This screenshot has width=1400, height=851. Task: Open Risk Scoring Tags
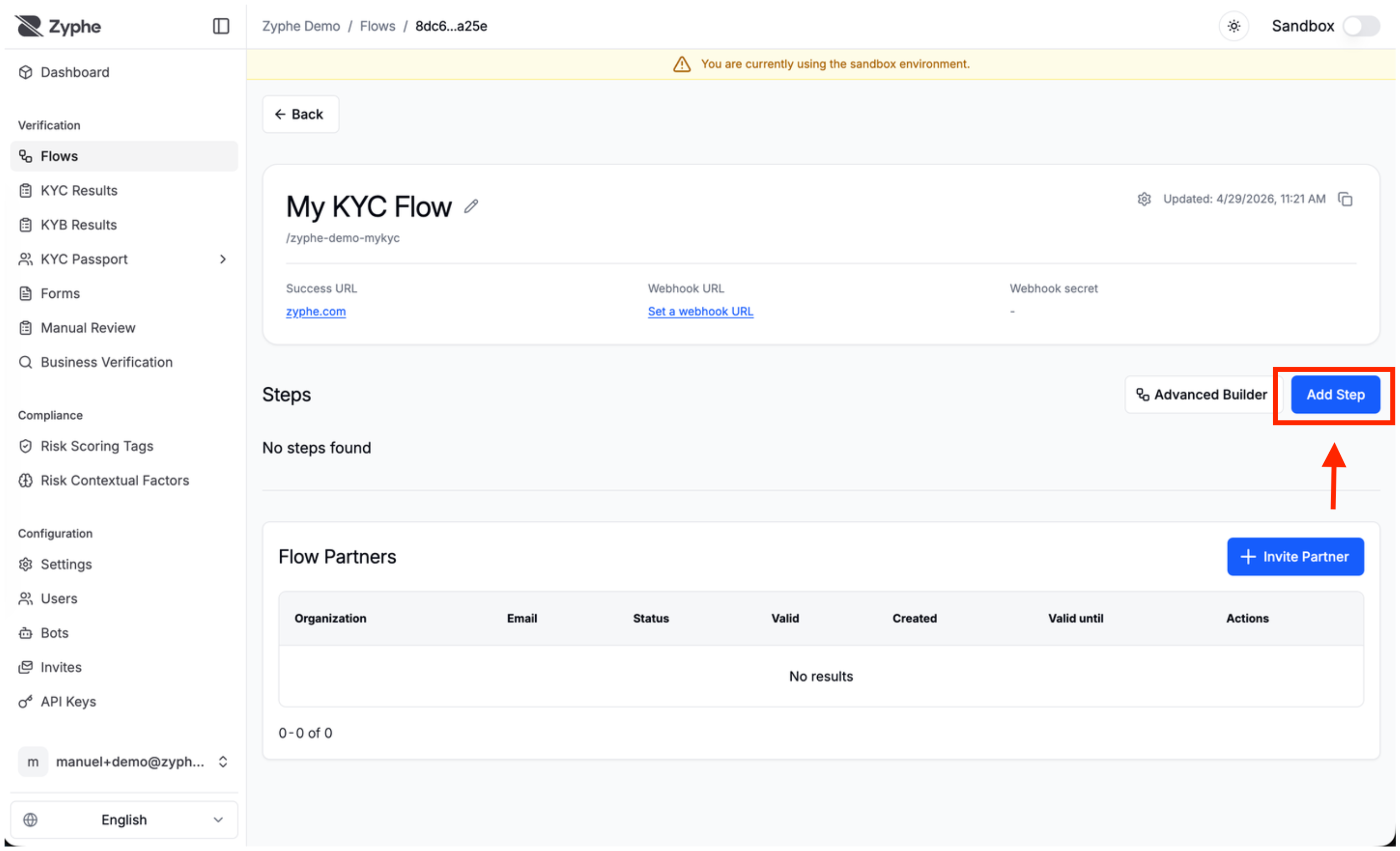pyautogui.click(x=124, y=446)
